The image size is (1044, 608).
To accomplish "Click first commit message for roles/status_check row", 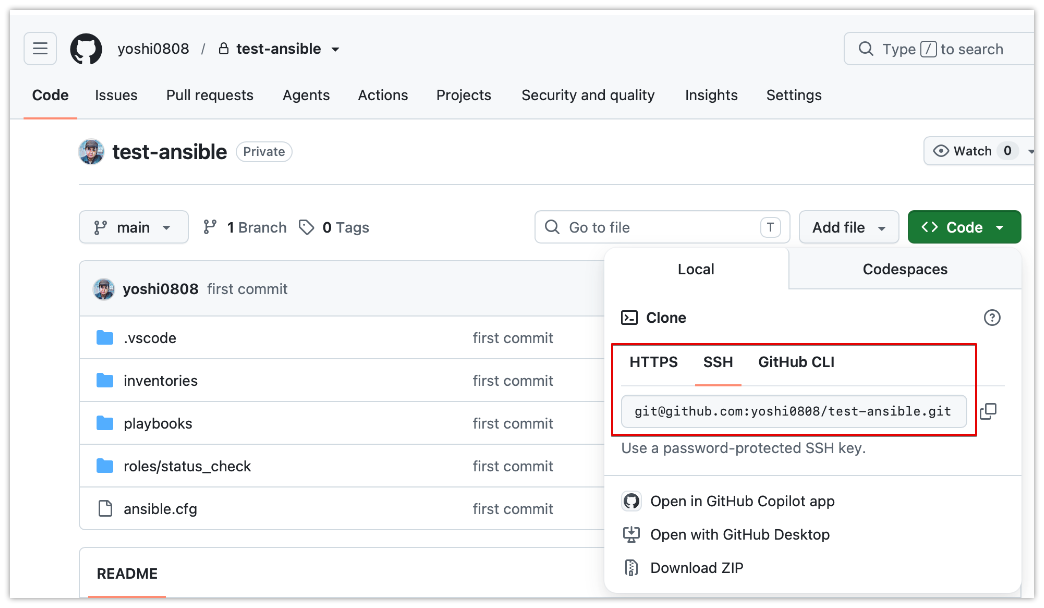I will [x=513, y=466].
